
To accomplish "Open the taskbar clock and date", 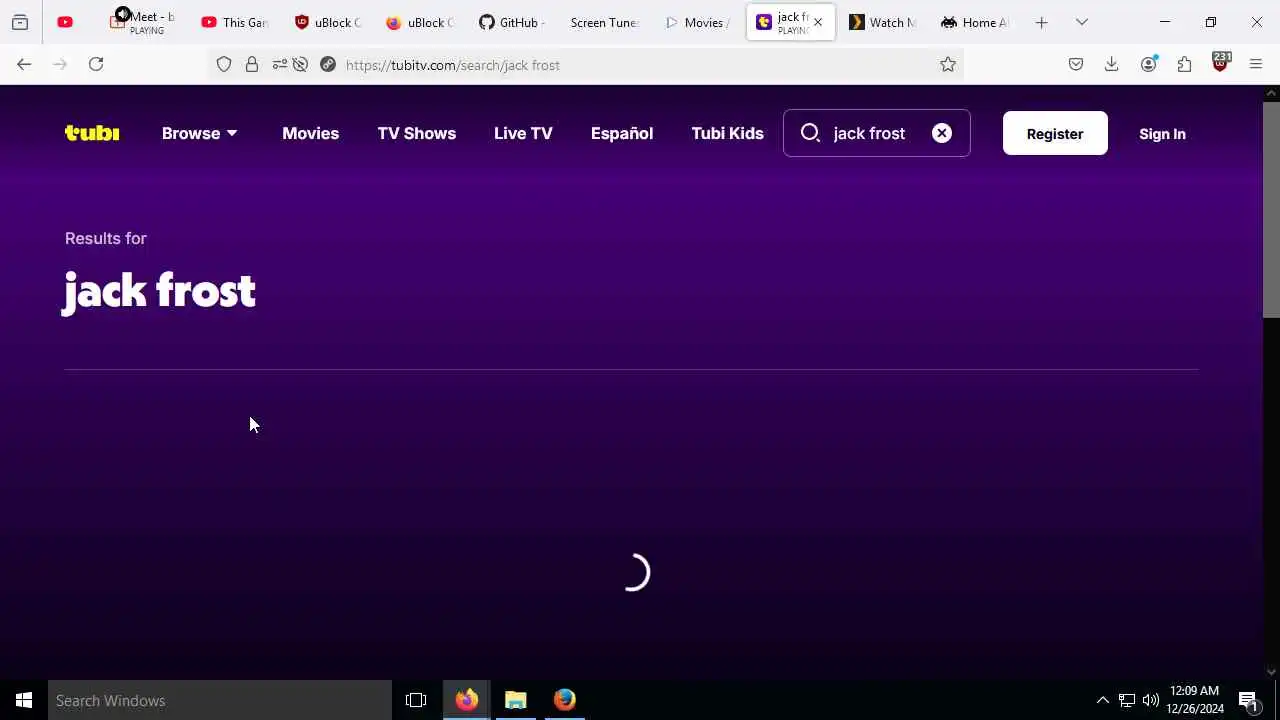I will [1194, 700].
